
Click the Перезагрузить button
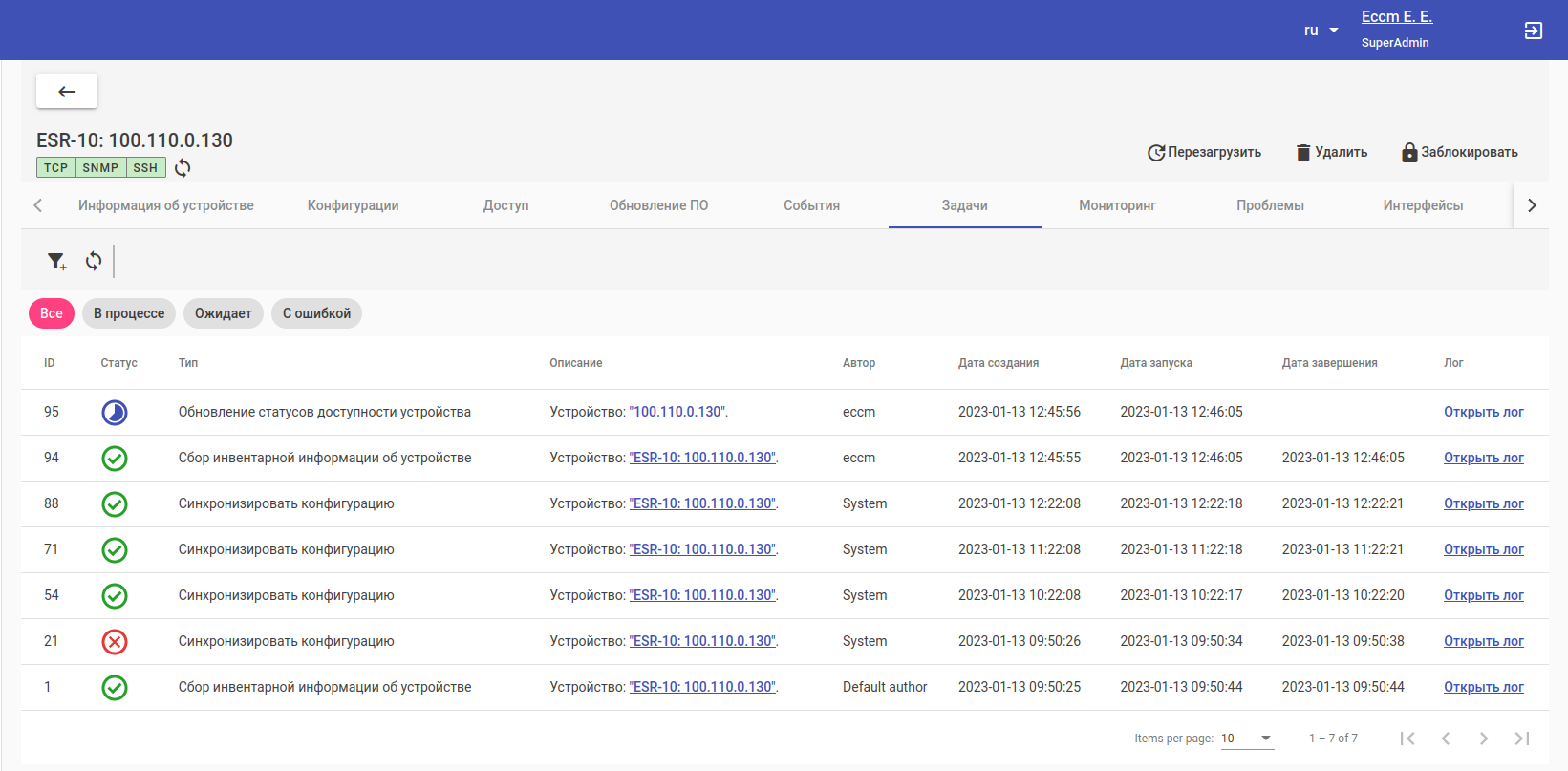click(1204, 153)
